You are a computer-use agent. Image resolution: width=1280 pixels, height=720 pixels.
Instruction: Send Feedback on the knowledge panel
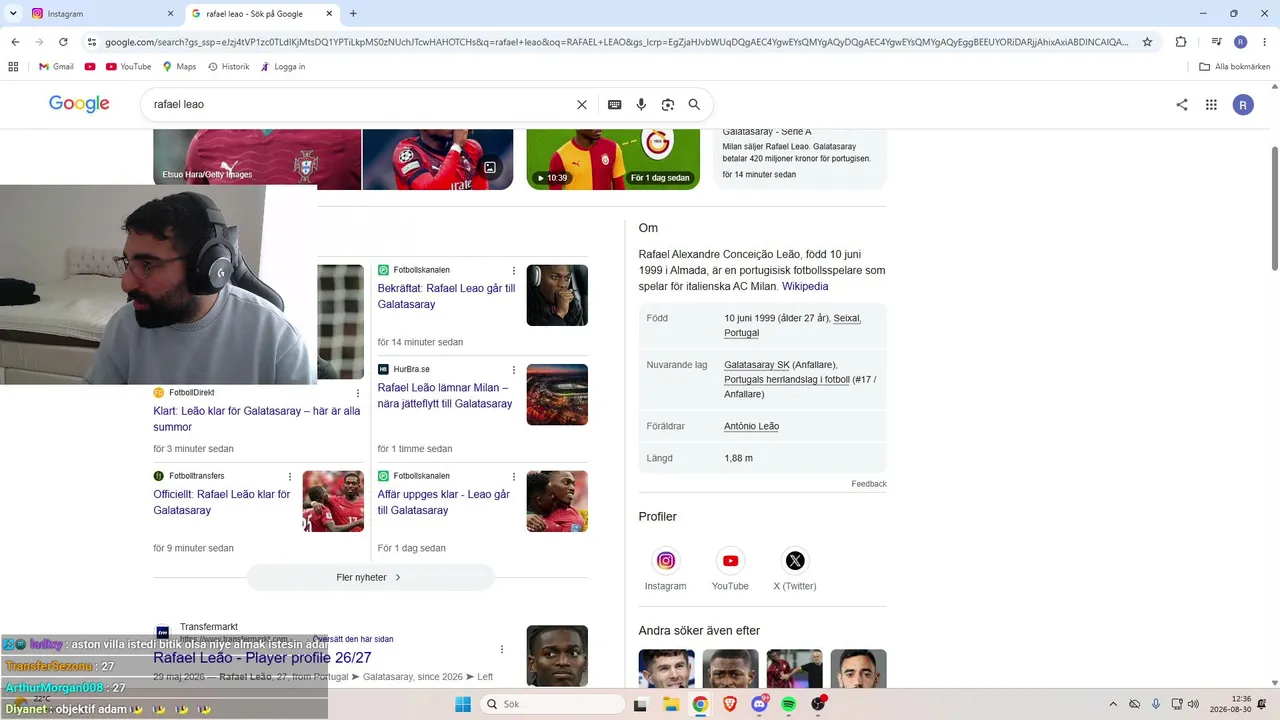[x=869, y=484]
